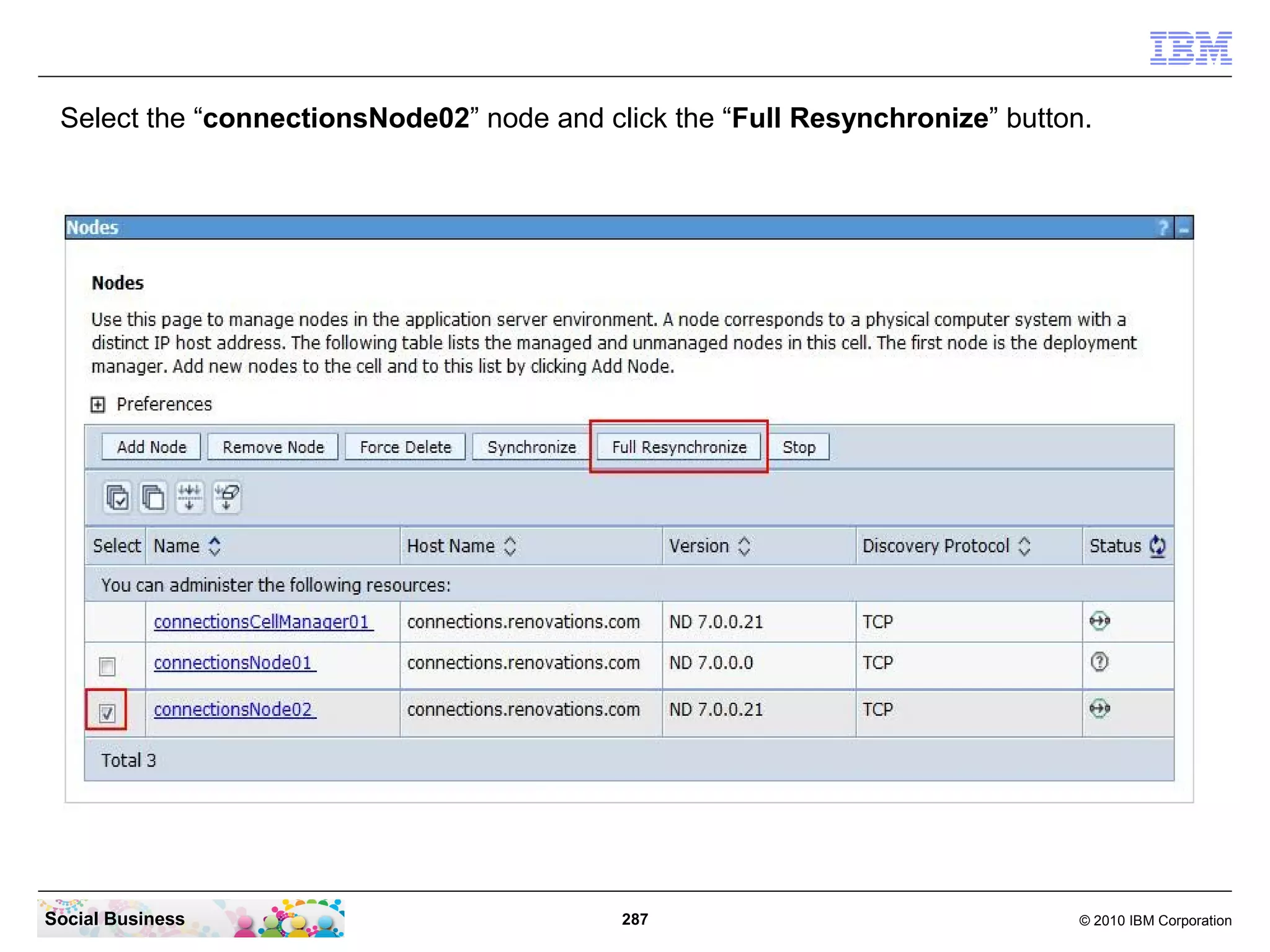
Task: Show the filter view icon
Action: coord(190,497)
